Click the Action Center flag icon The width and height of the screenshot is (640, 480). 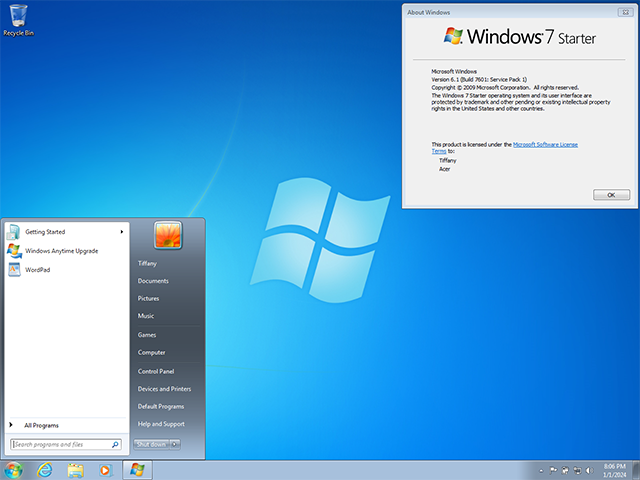pos(553,469)
